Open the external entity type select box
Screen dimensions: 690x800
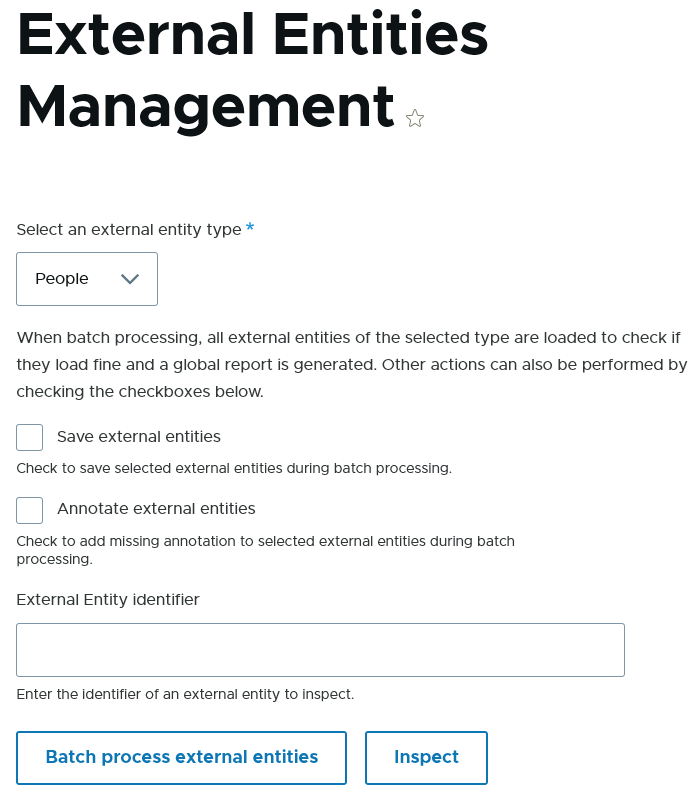[87, 279]
